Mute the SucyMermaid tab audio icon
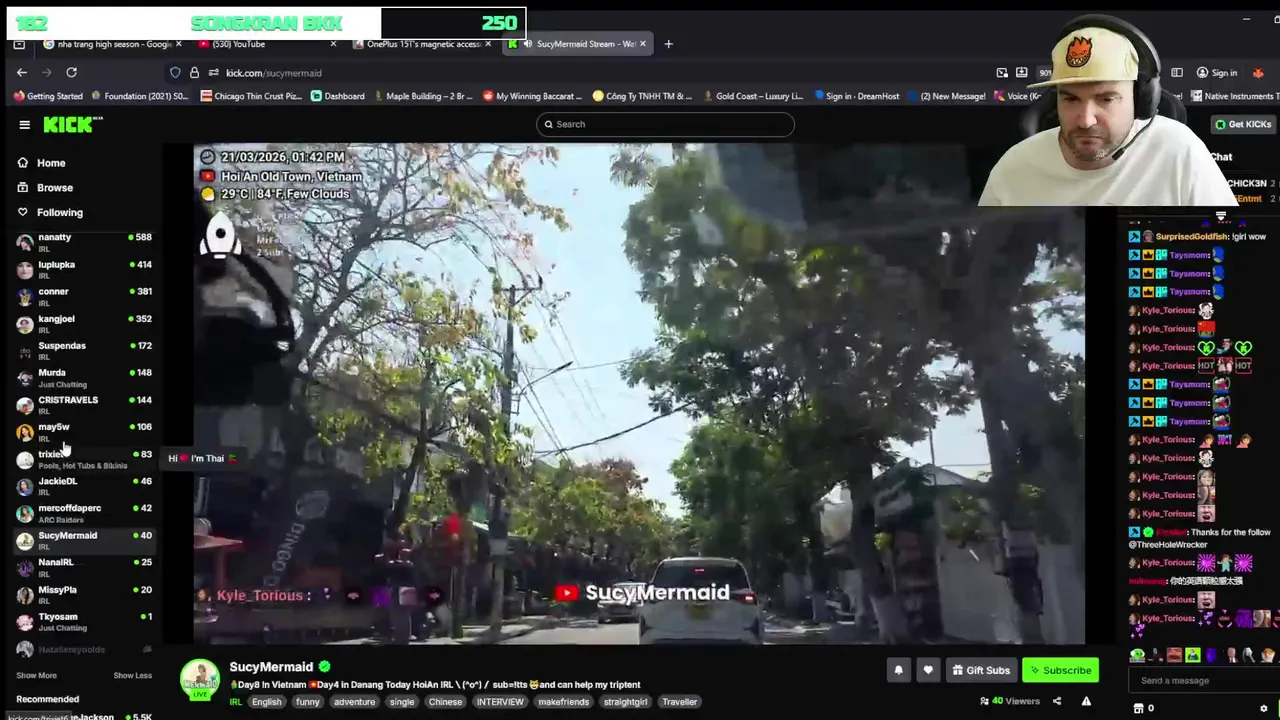The height and width of the screenshot is (720, 1280). click(527, 44)
